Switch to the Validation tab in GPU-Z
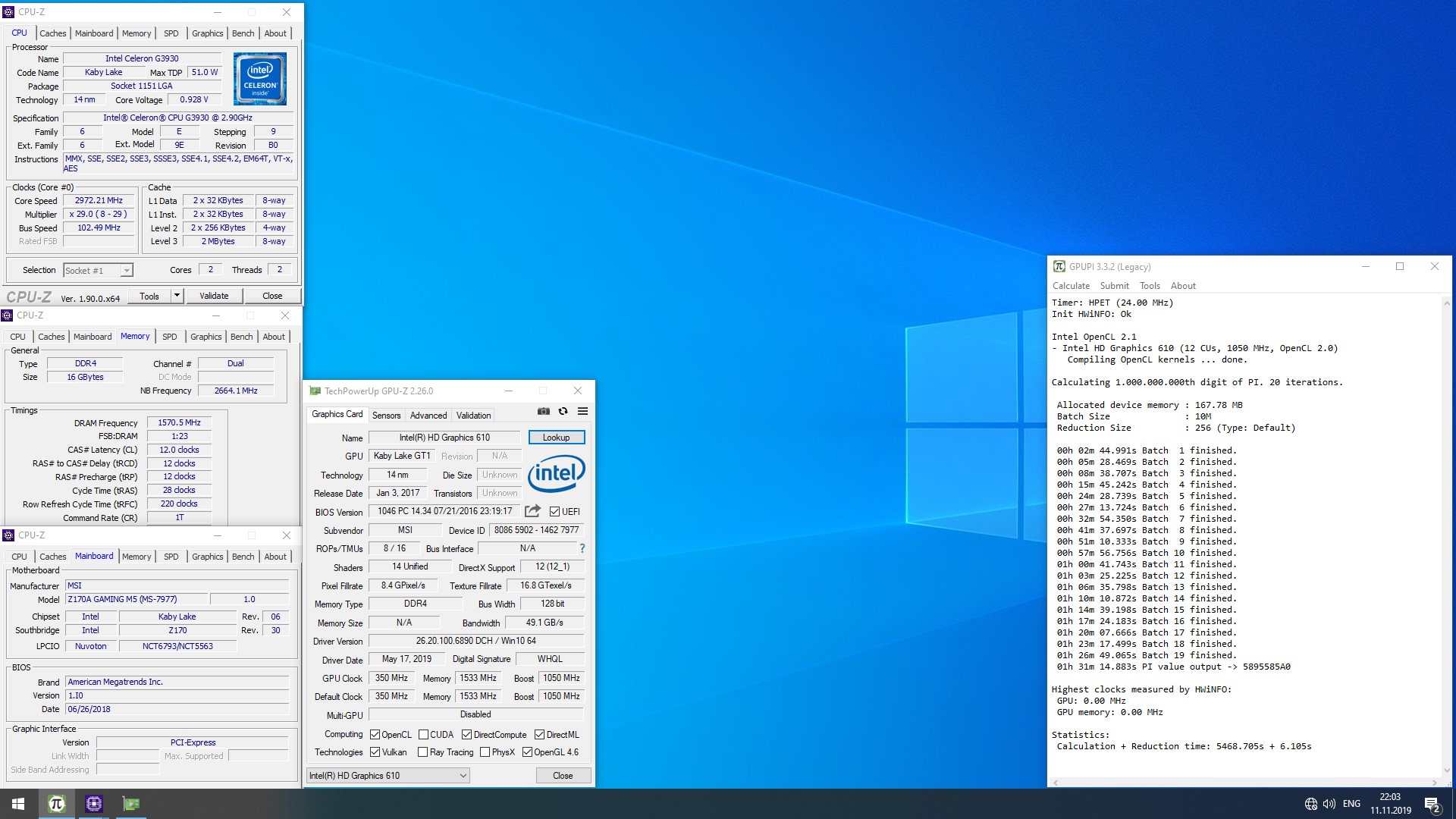Image resolution: width=1456 pixels, height=819 pixels. (473, 415)
